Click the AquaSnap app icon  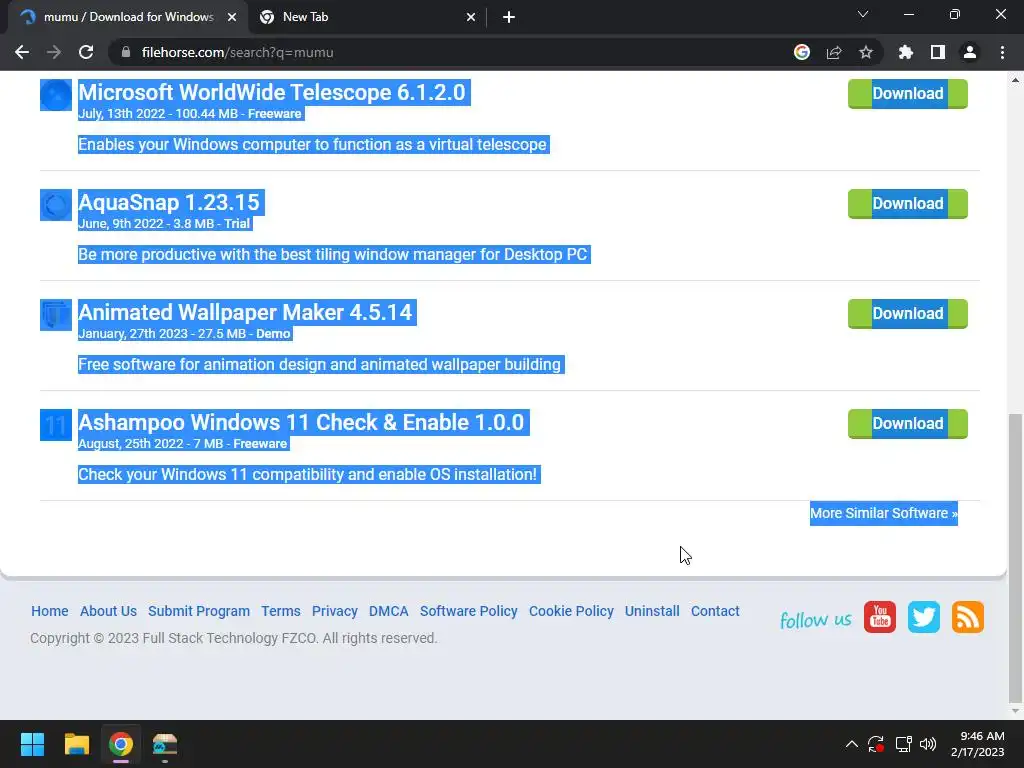pyautogui.click(x=56, y=205)
